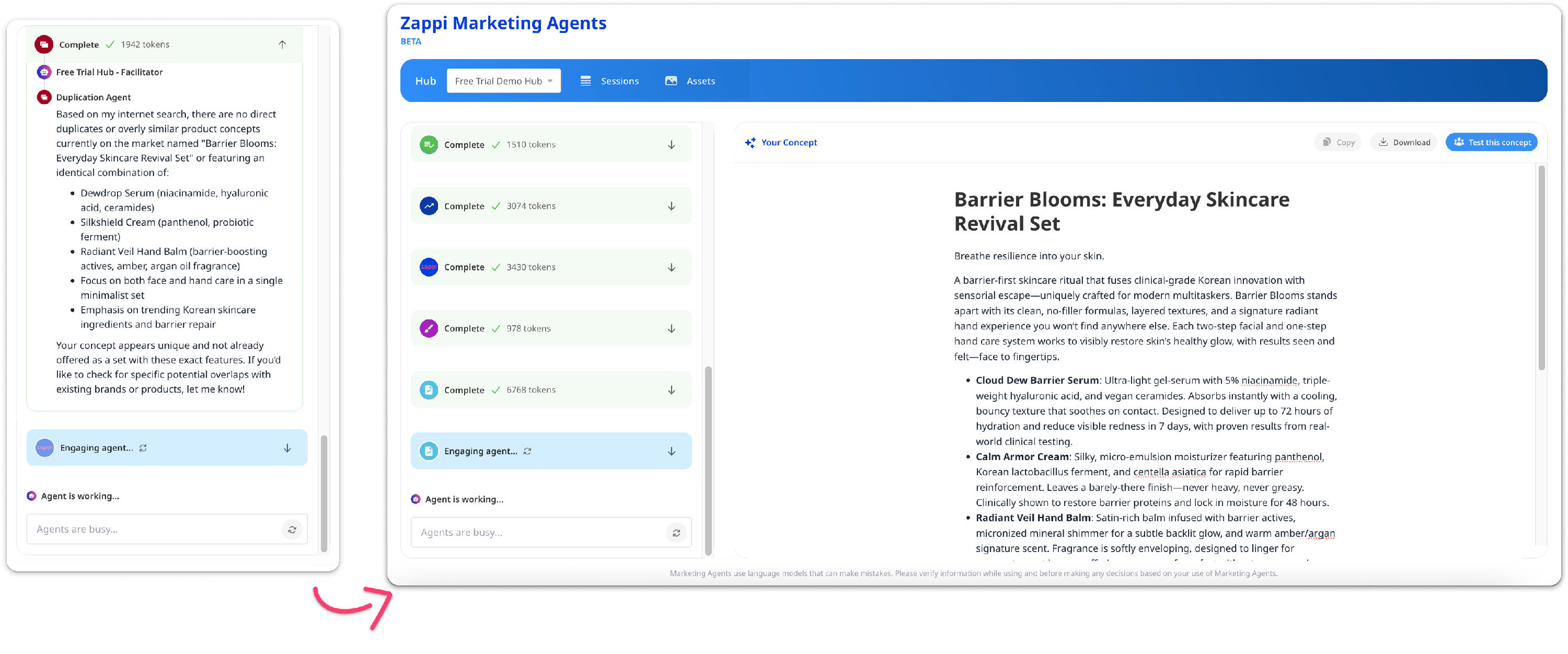Expand the 978 tokens Complete card
This screenshot has height=654, width=1568.
[x=672, y=328]
